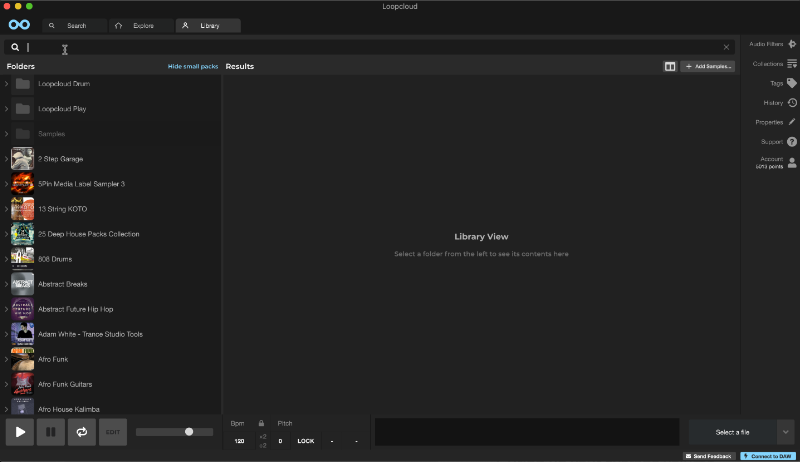
Task: Click the Loopcloud logo icon
Action: pyautogui.click(x=18, y=25)
